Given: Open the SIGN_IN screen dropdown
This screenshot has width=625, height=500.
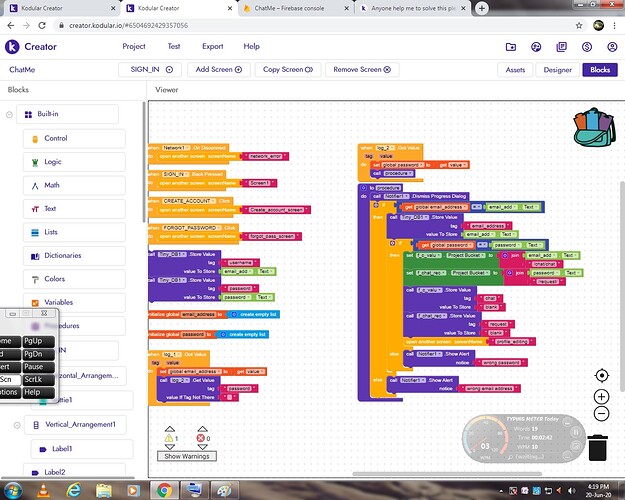Looking at the screenshot, I should click(150, 69).
